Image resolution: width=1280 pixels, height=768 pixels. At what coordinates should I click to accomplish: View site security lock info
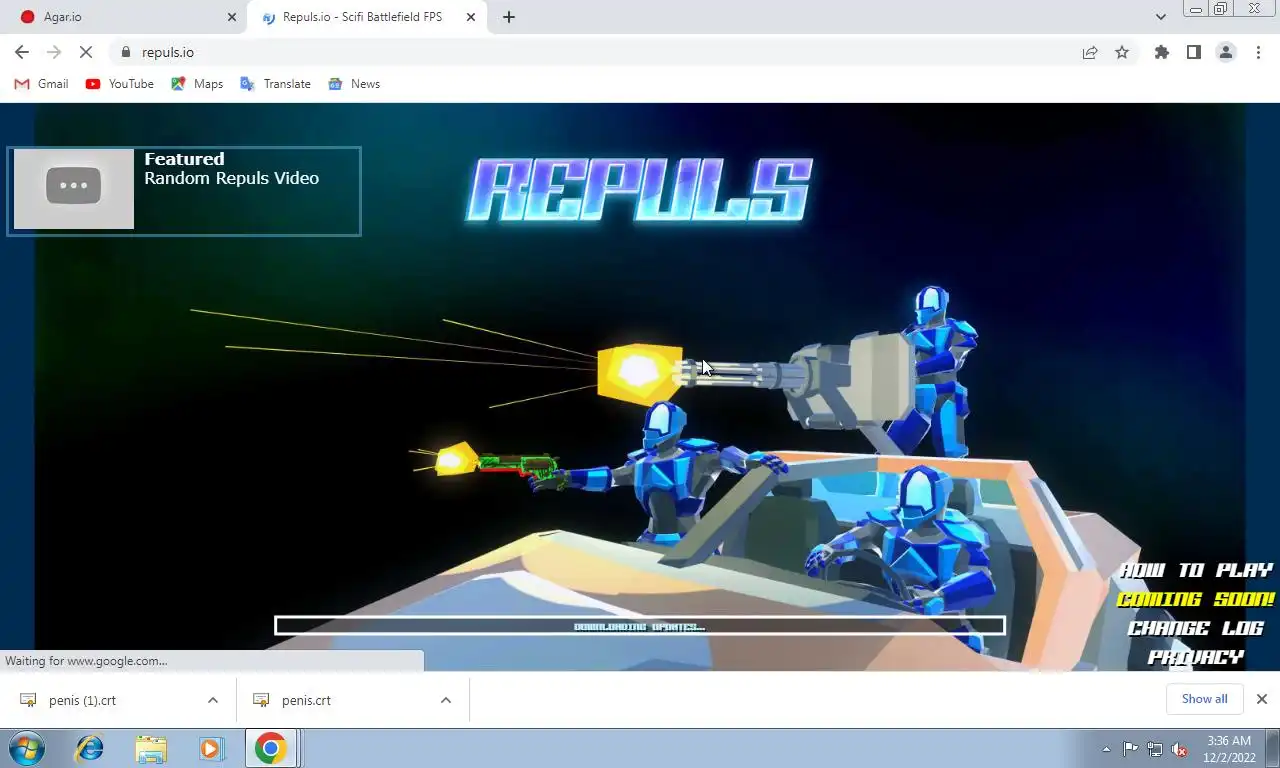(125, 52)
